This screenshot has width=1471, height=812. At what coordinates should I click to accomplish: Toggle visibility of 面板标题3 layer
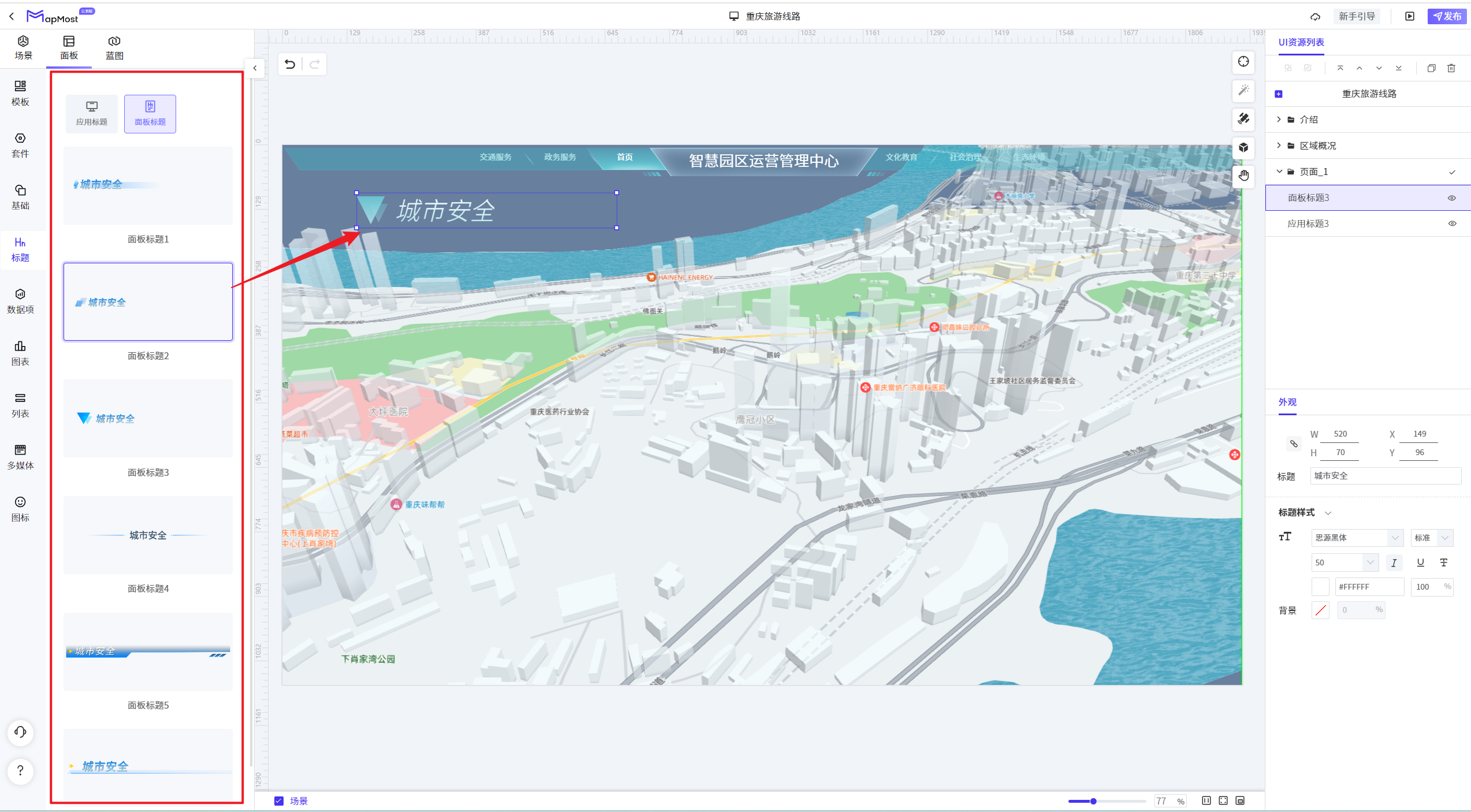[1451, 198]
